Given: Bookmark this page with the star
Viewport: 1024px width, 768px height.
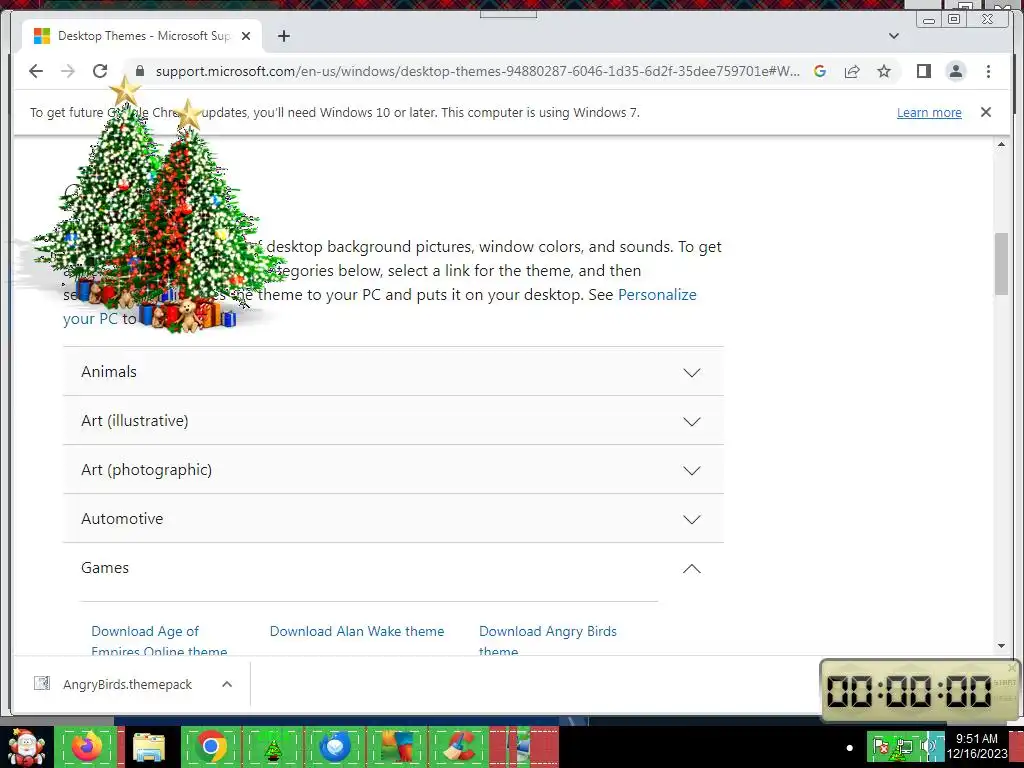Looking at the screenshot, I should tap(884, 71).
